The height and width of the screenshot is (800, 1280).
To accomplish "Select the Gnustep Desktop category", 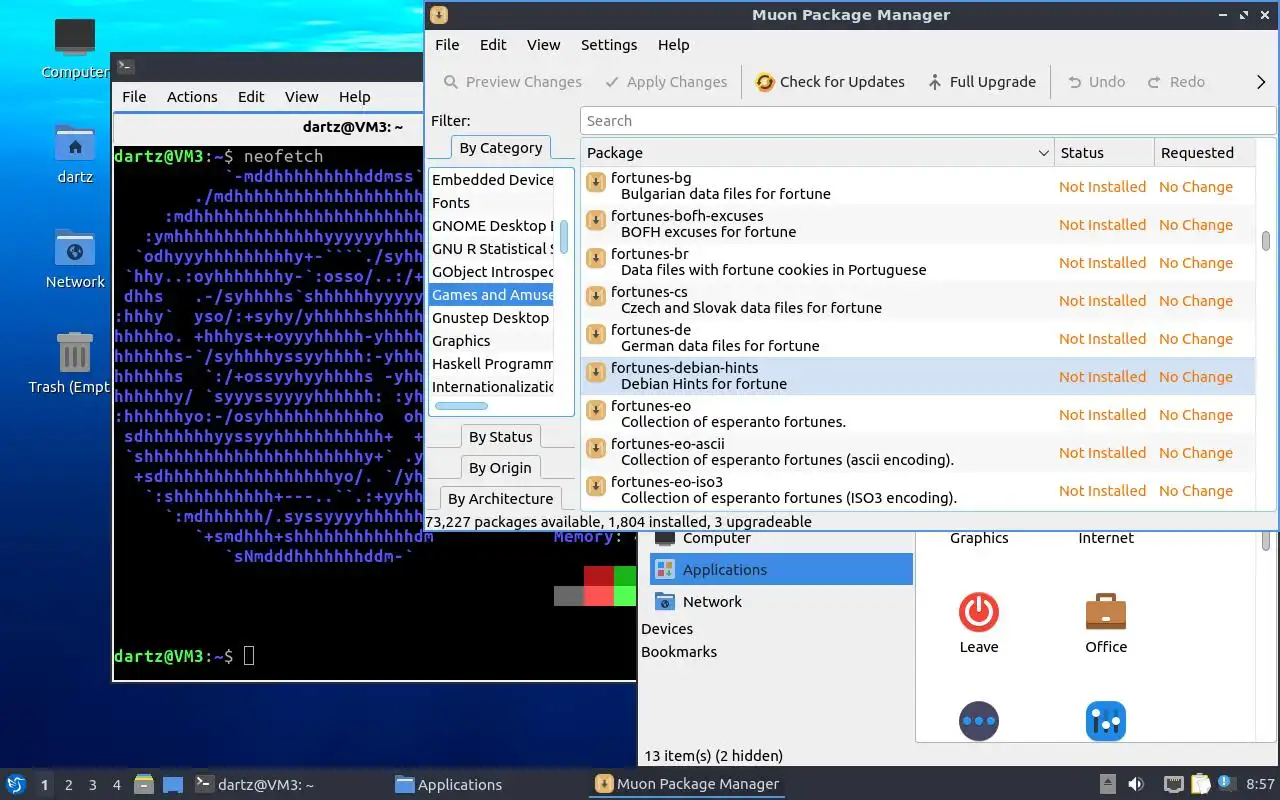I will 492,318.
